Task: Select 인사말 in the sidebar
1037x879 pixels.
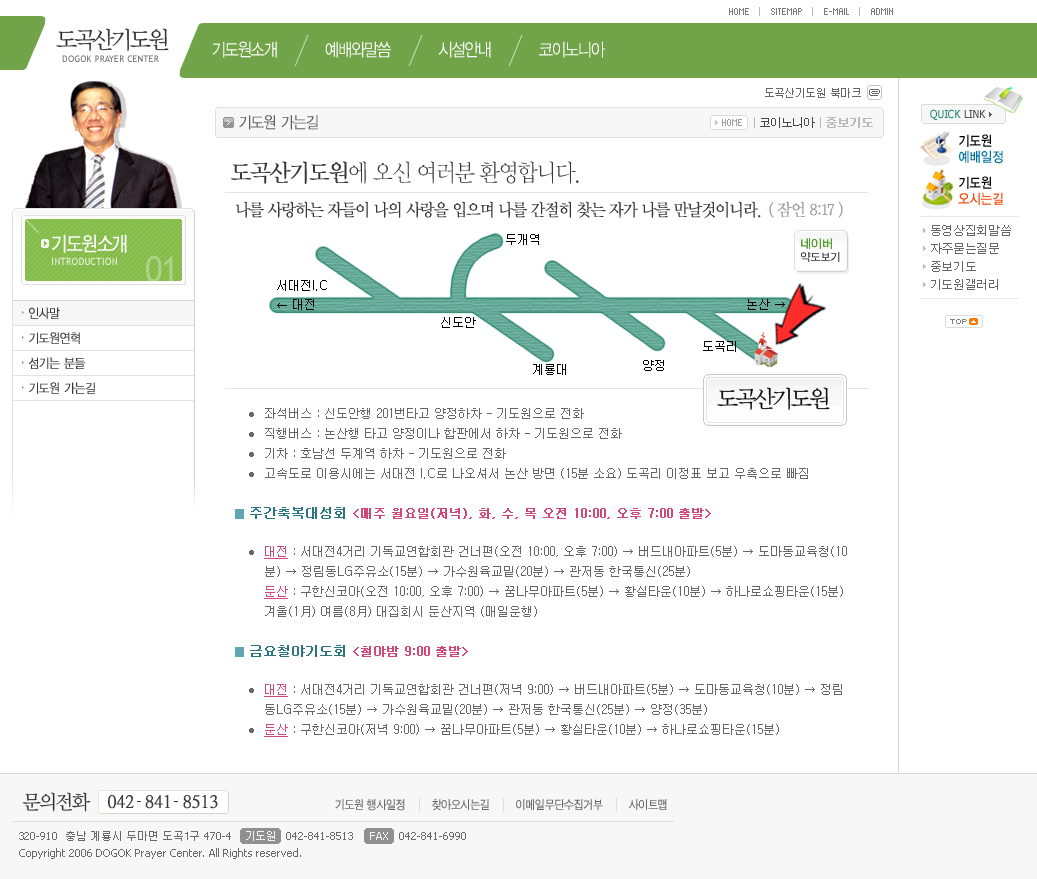Action: point(45,313)
